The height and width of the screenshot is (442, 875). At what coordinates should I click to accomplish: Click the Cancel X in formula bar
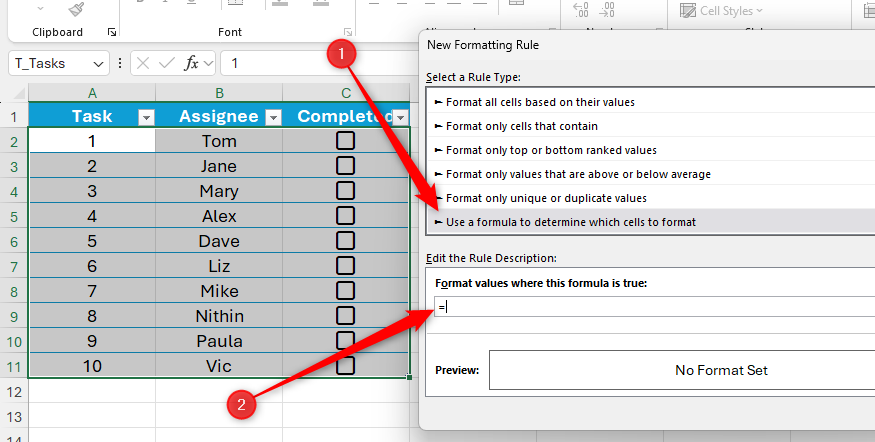point(143,63)
